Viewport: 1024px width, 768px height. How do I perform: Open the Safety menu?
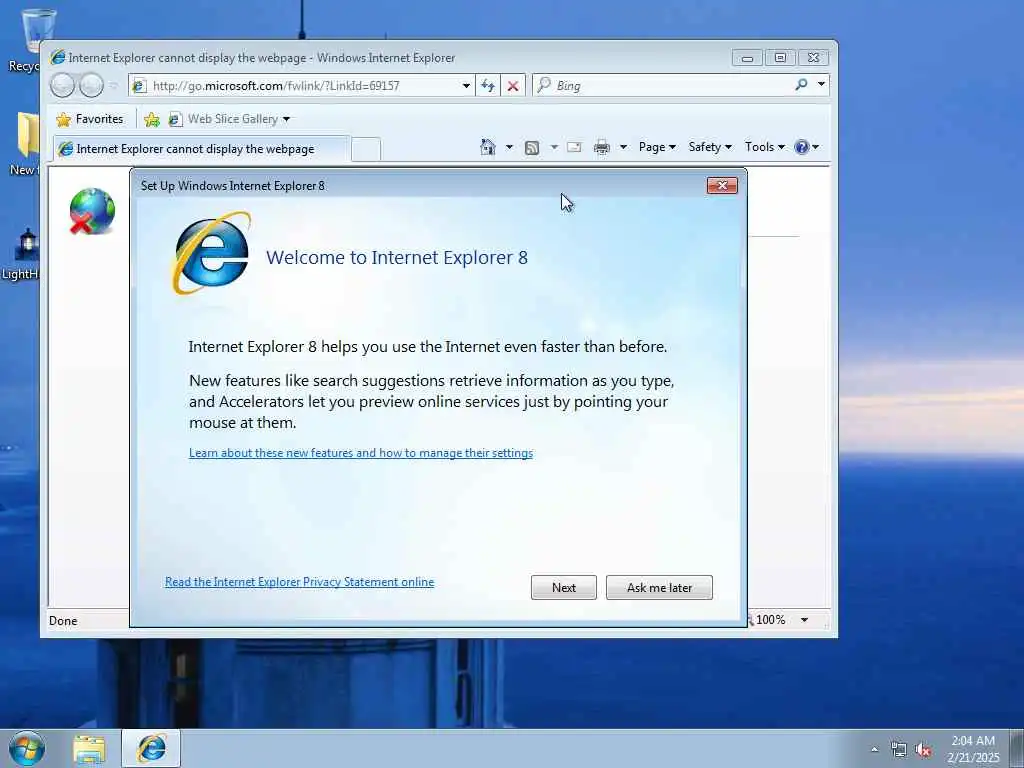(x=710, y=147)
